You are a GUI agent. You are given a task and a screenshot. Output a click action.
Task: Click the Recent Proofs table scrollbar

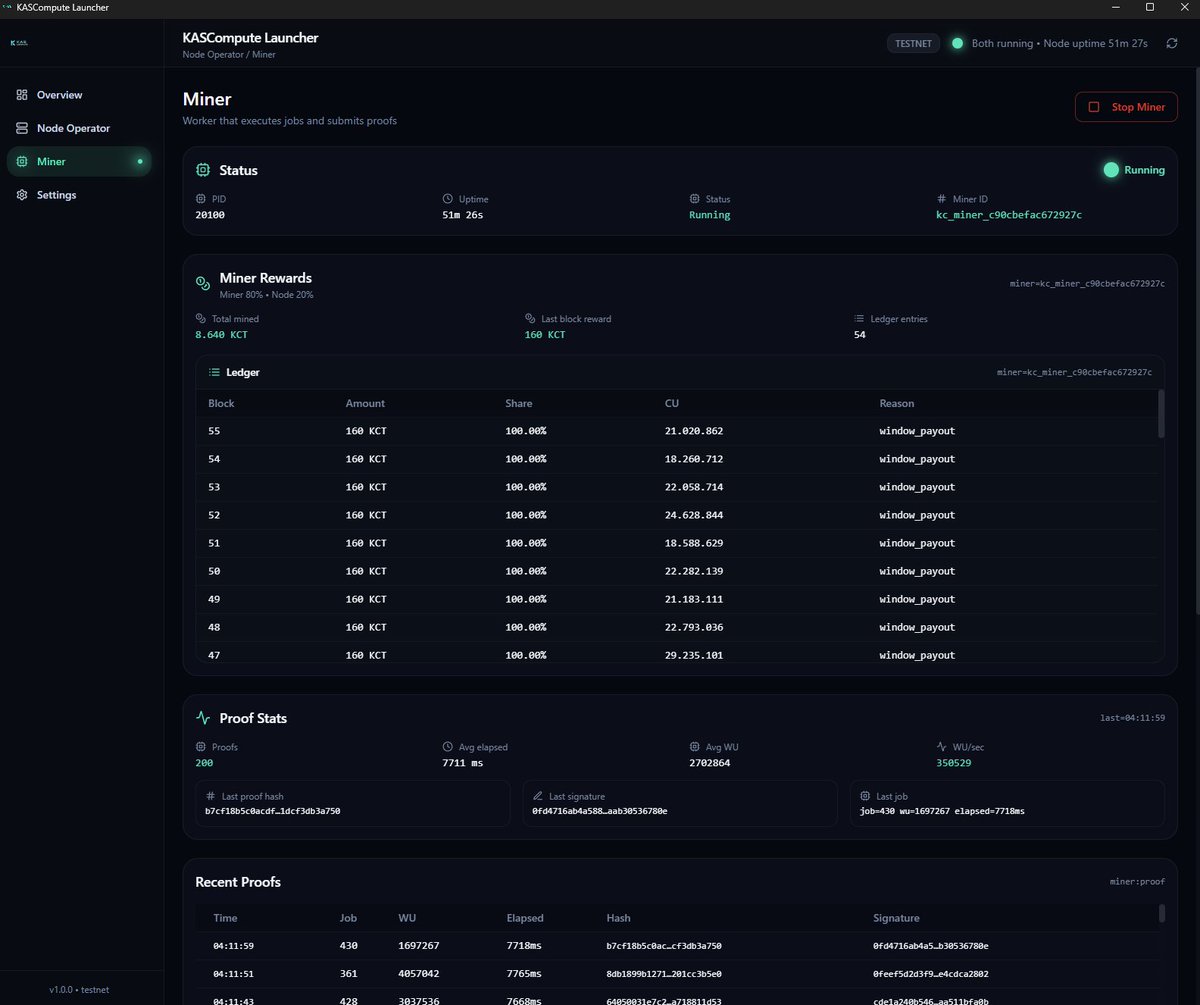[x=1161, y=913]
